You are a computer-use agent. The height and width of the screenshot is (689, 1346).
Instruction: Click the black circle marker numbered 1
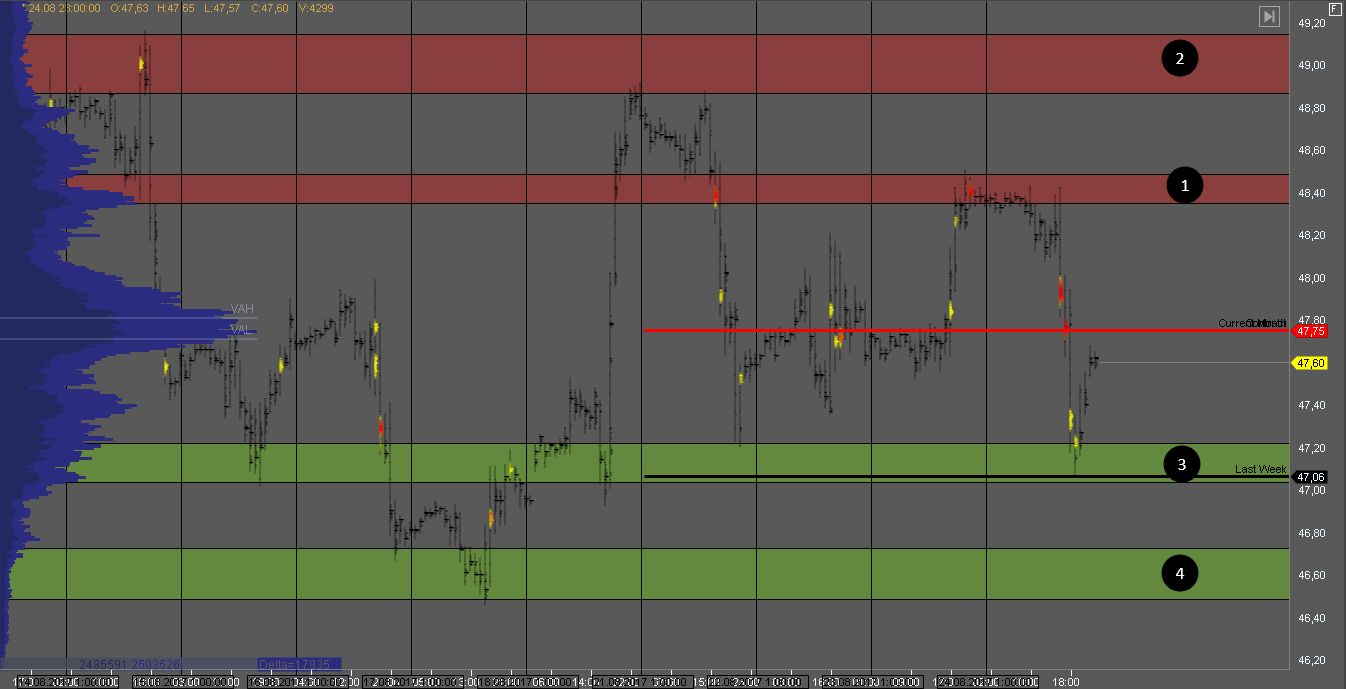click(x=1185, y=185)
